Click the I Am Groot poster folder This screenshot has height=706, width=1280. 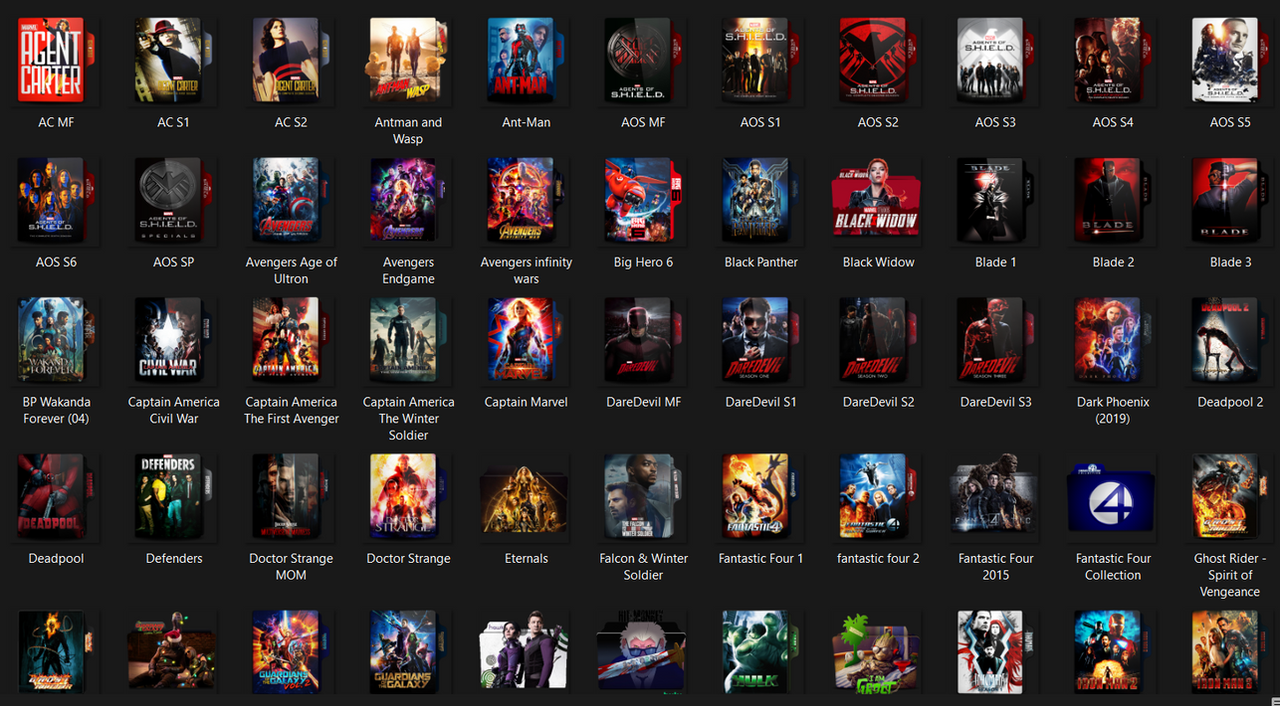click(x=878, y=655)
